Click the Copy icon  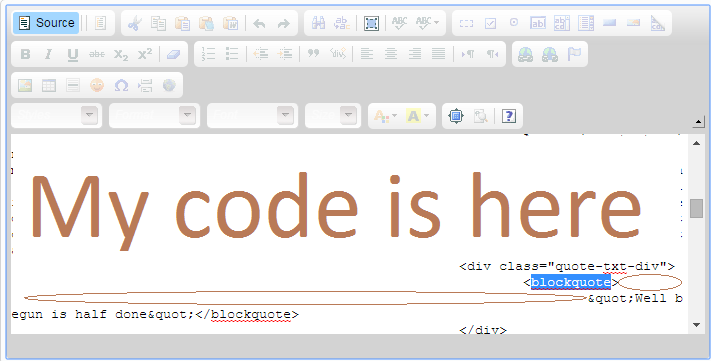pyautogui.click(x=158, y=23)
